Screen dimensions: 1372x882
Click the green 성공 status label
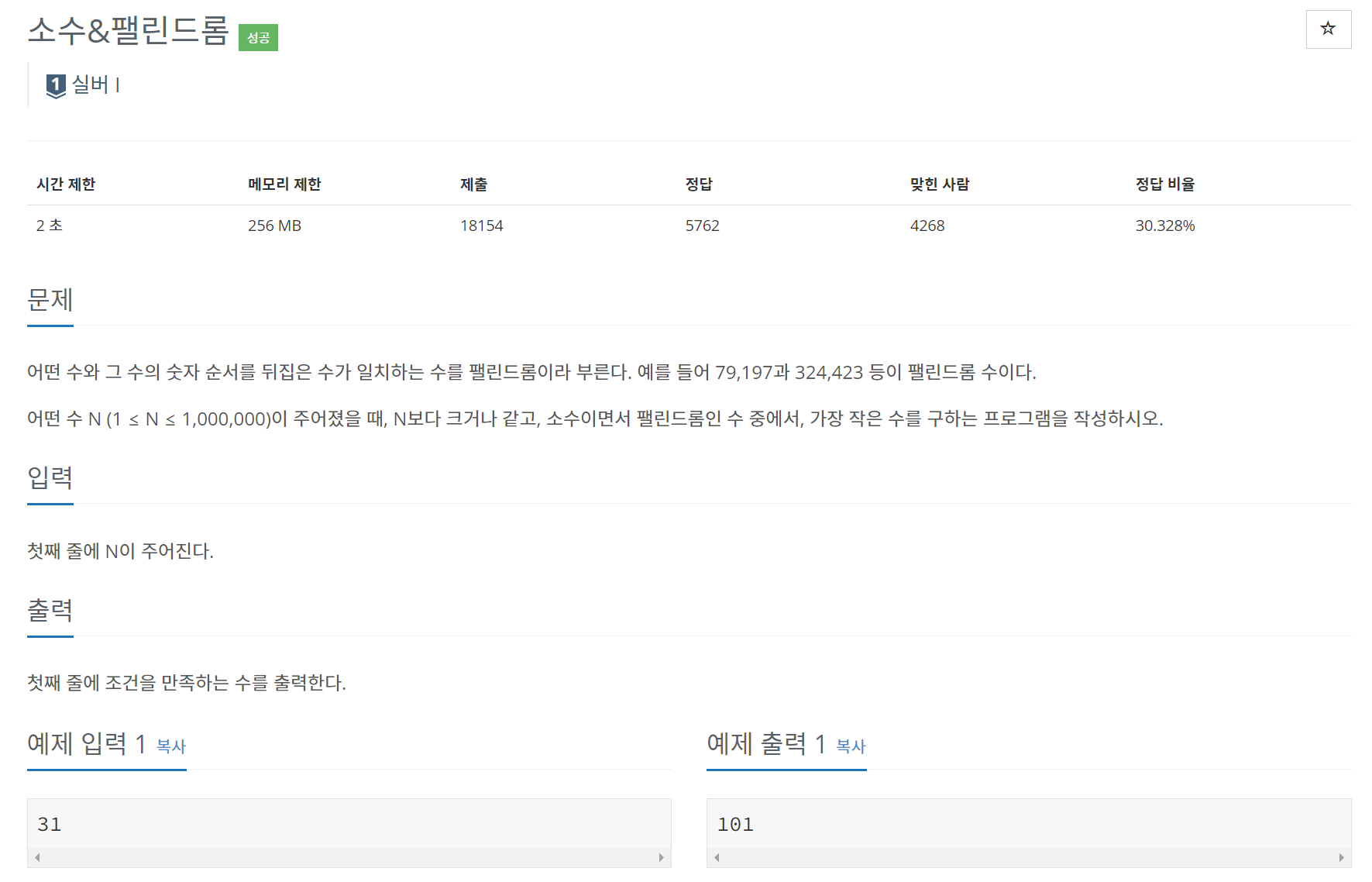[258, 37]
